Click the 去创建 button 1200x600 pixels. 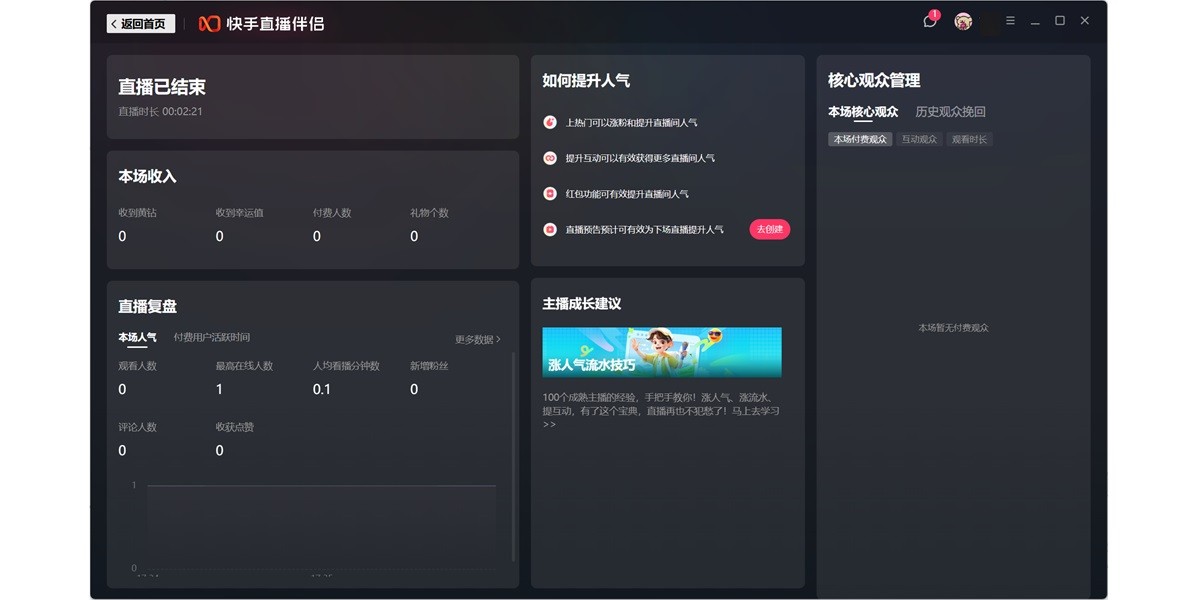(x=769, y=230)
